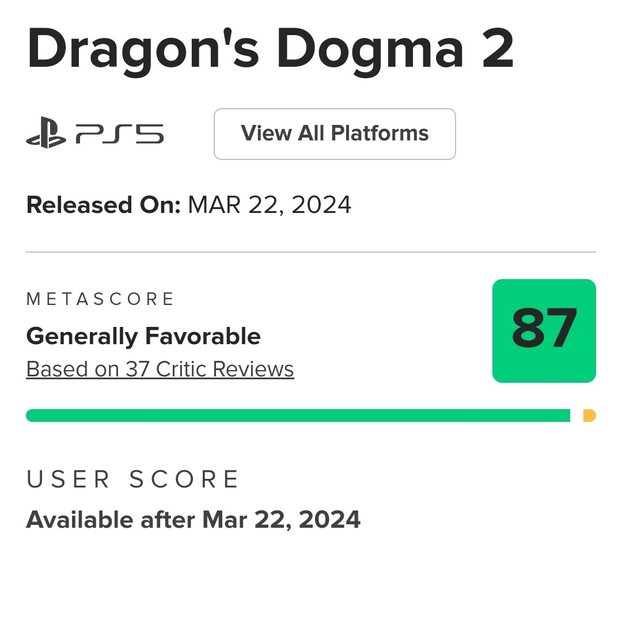622x640 pixels.
Task: Open the View All Platforms button
Action: [334, 134]
